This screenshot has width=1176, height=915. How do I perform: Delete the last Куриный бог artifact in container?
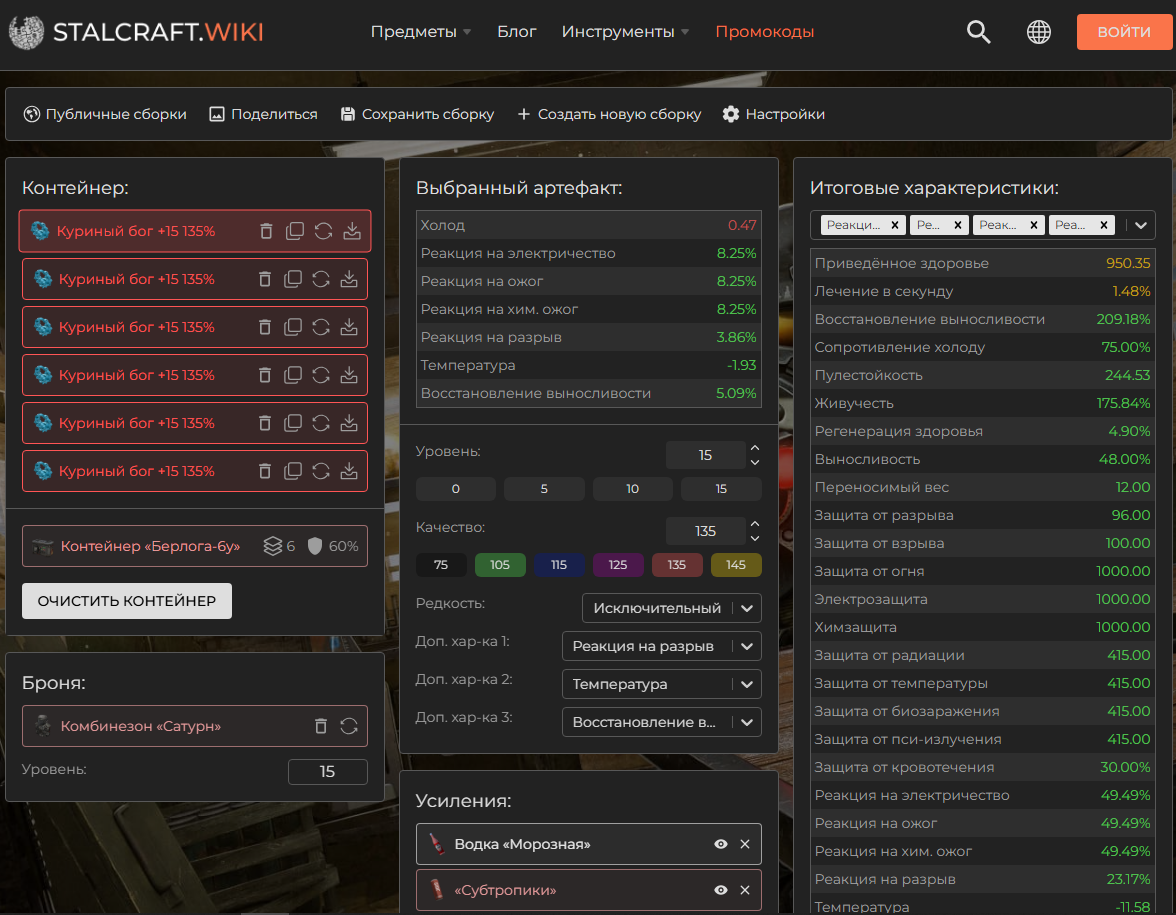pyautogui.click(x=265, y=471)
